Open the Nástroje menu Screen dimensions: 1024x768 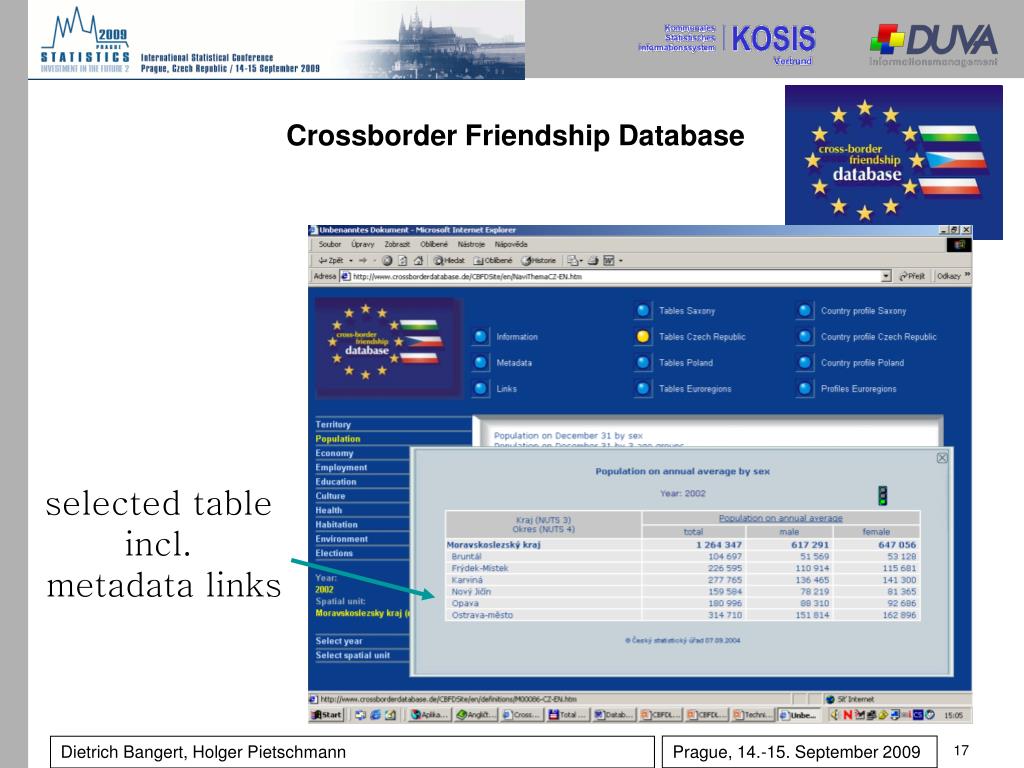coord(471,244)
